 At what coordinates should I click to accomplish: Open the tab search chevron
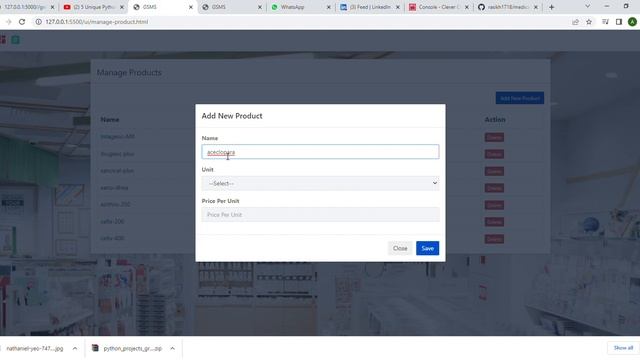click(x=587, y=7)
